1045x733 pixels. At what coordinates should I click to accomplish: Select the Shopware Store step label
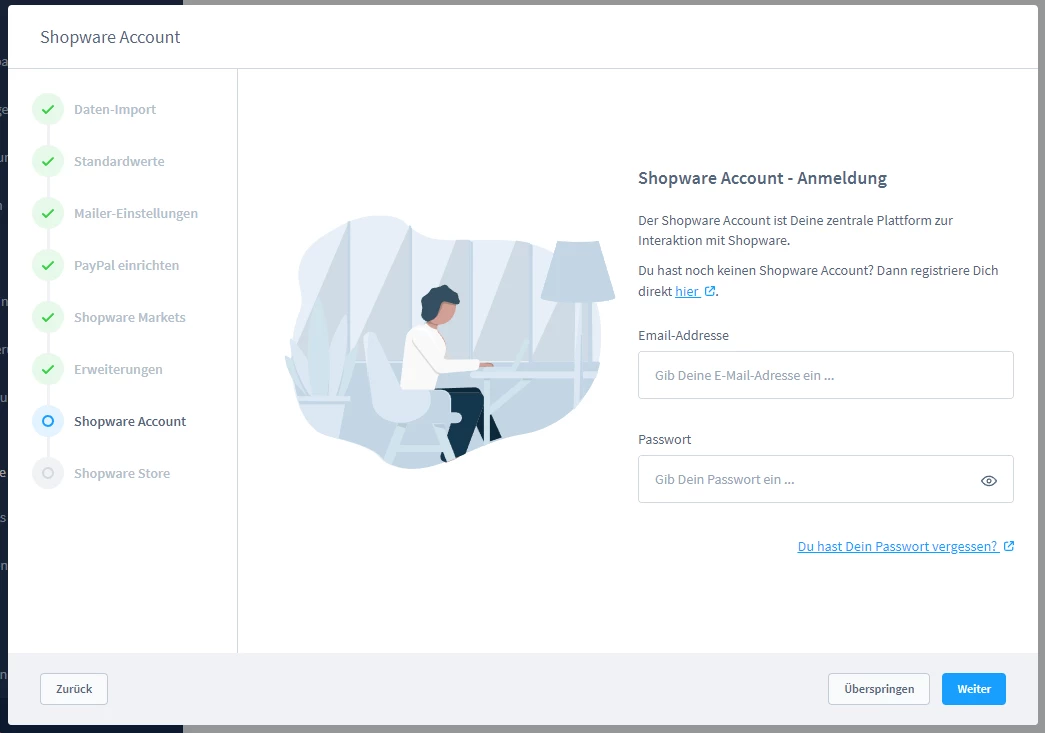point(122,474)
